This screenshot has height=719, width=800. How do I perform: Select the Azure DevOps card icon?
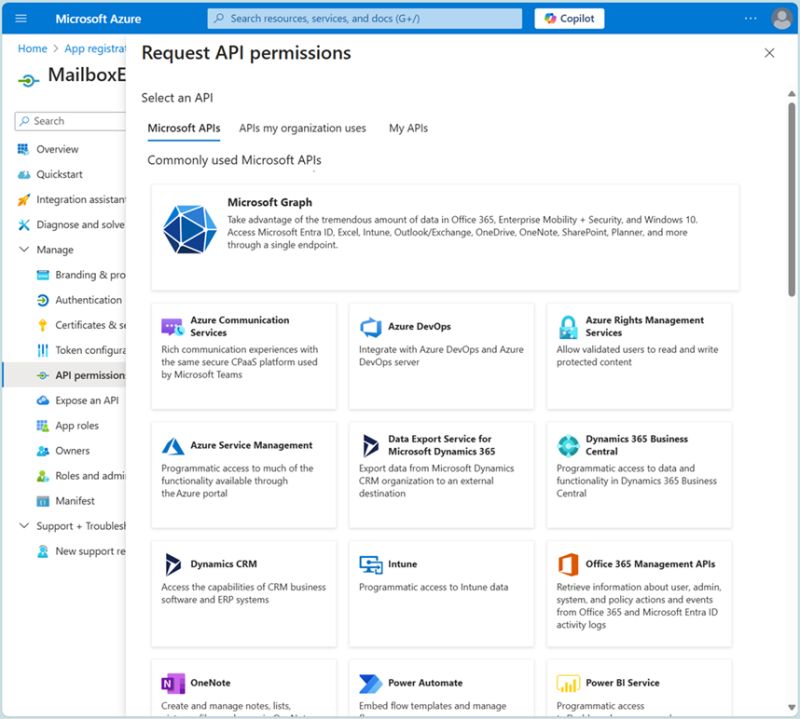point(370,327)
